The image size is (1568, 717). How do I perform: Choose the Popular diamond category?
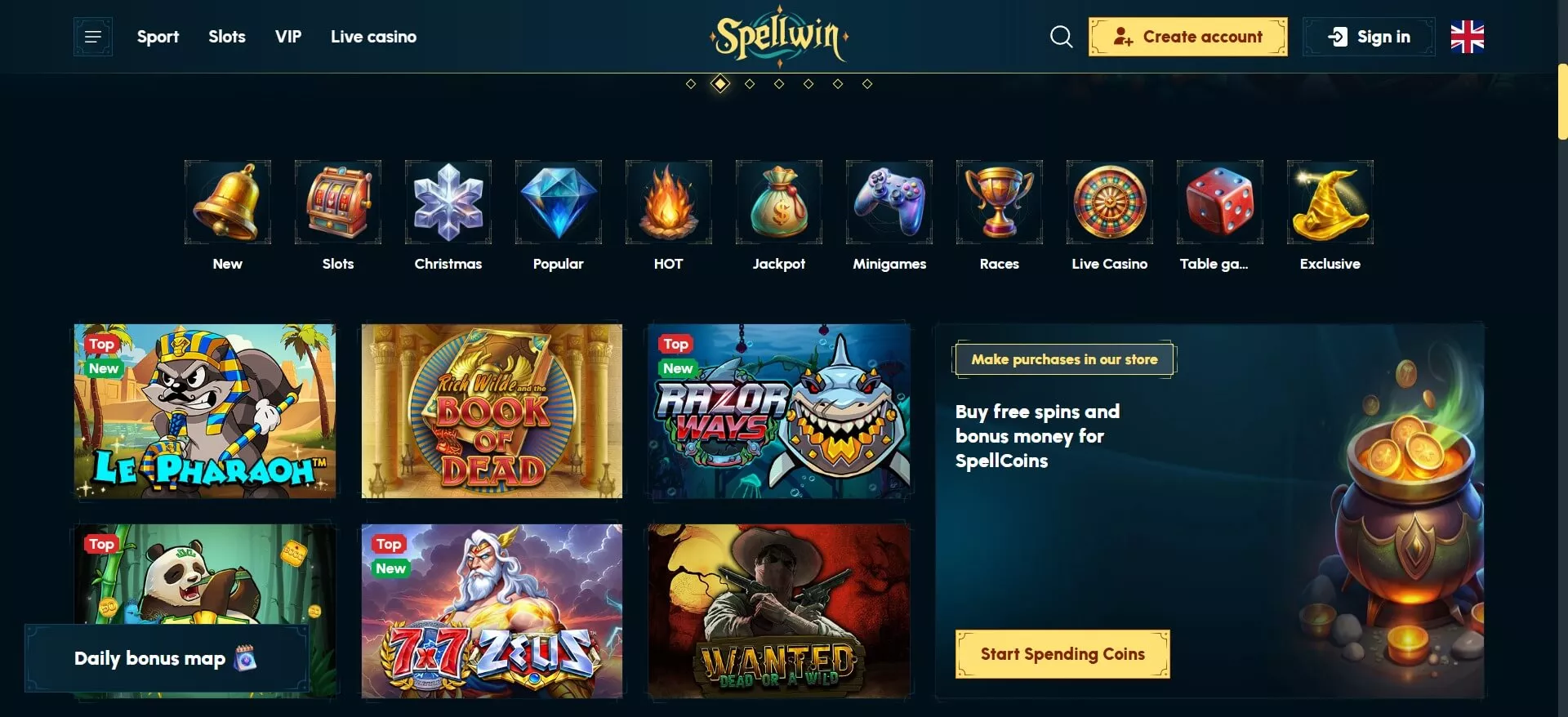[x=558, y=203]
